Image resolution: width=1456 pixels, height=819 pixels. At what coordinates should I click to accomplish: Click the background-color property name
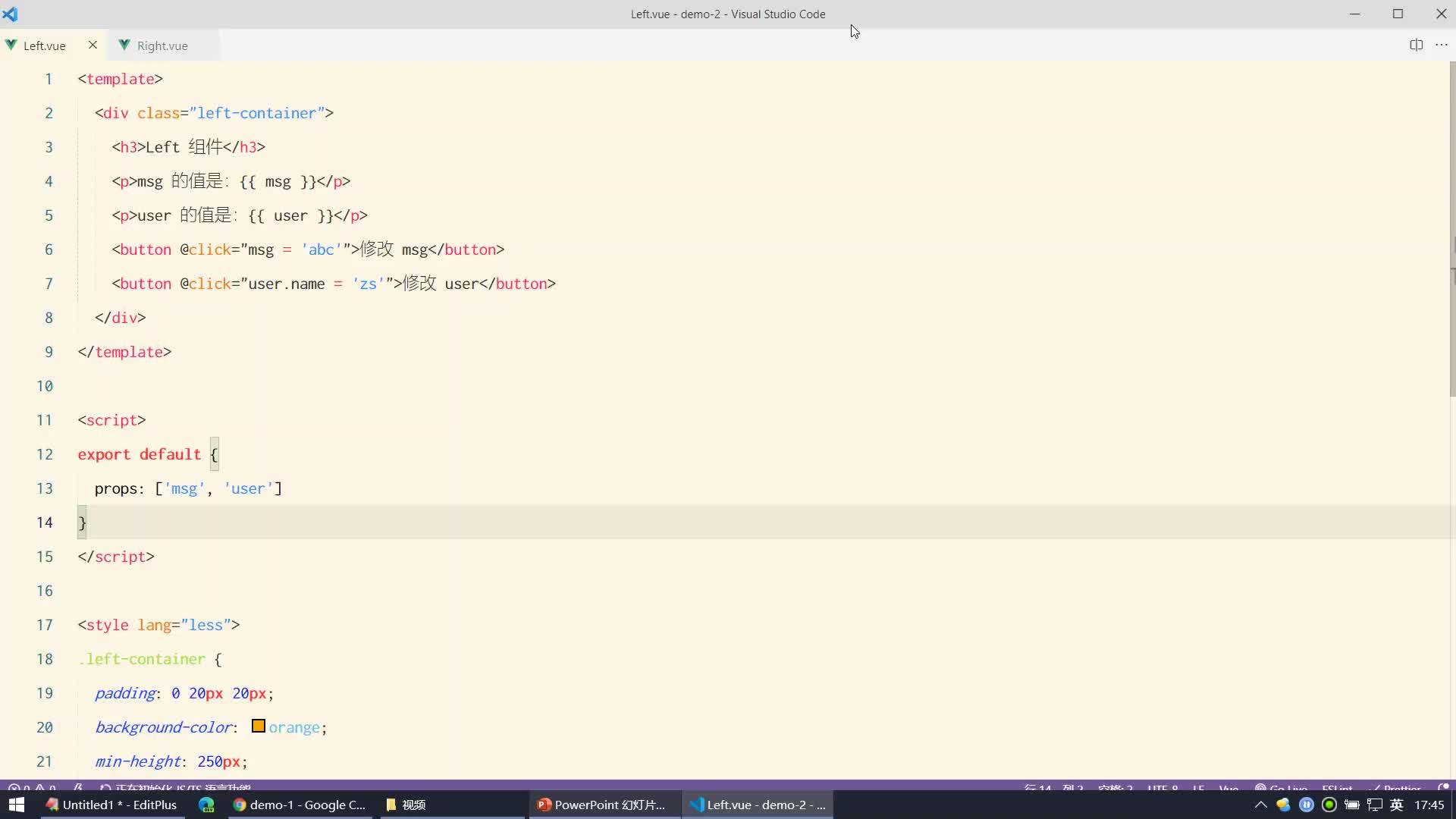point(163,727)
